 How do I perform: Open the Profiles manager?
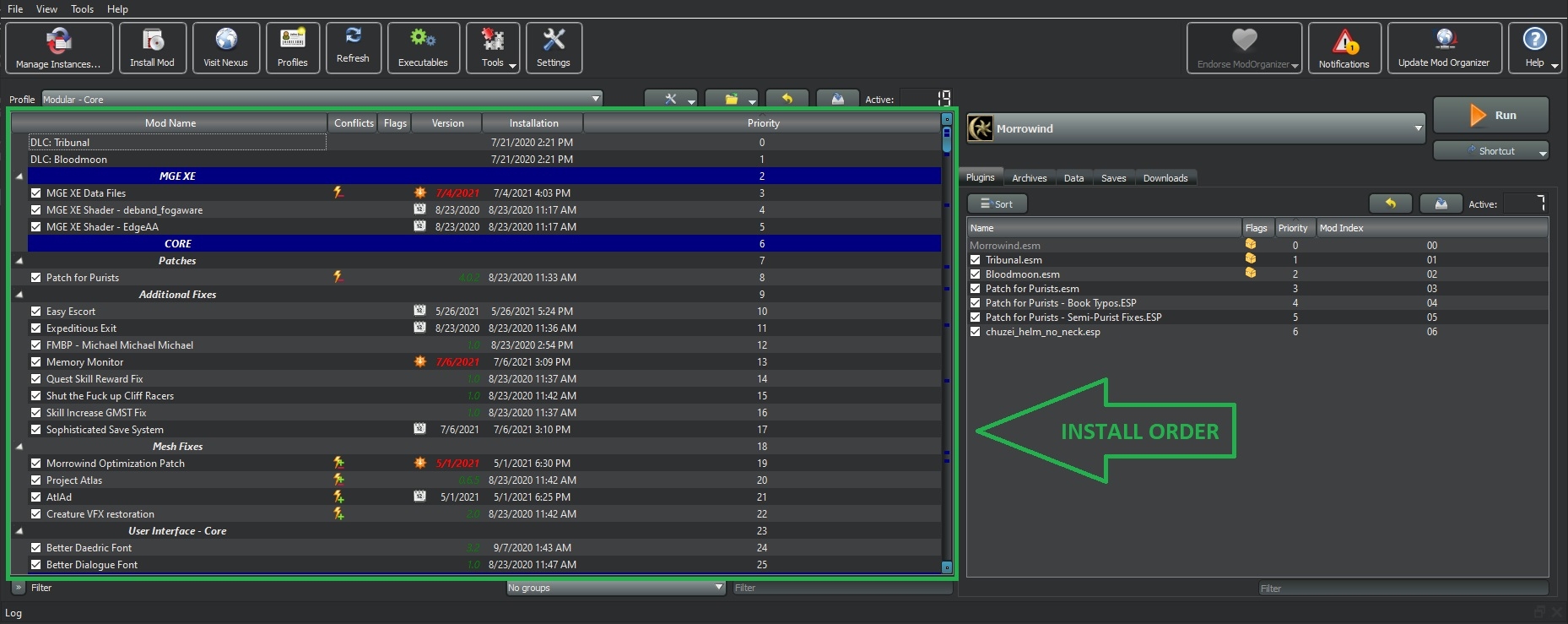click(292, 48)
